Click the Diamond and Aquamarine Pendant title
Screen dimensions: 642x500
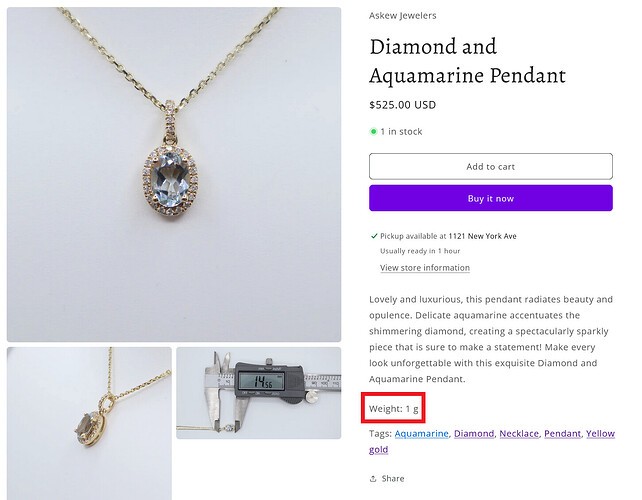point(467,61)
